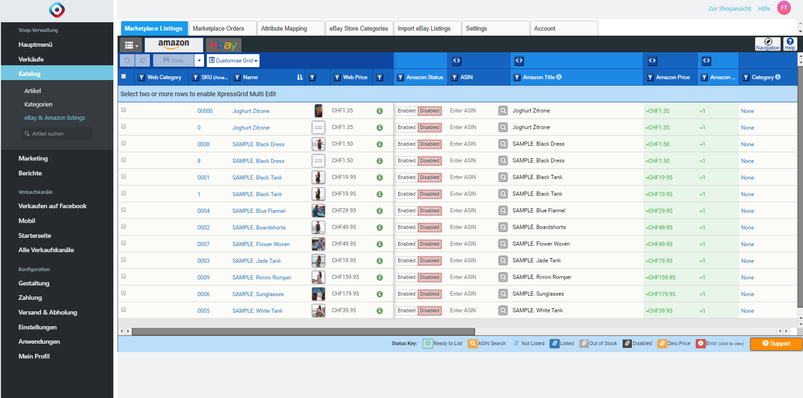Expand the Amazon Price column group arrows
This screenshot has height=398, width=803.
coord(652,60)
